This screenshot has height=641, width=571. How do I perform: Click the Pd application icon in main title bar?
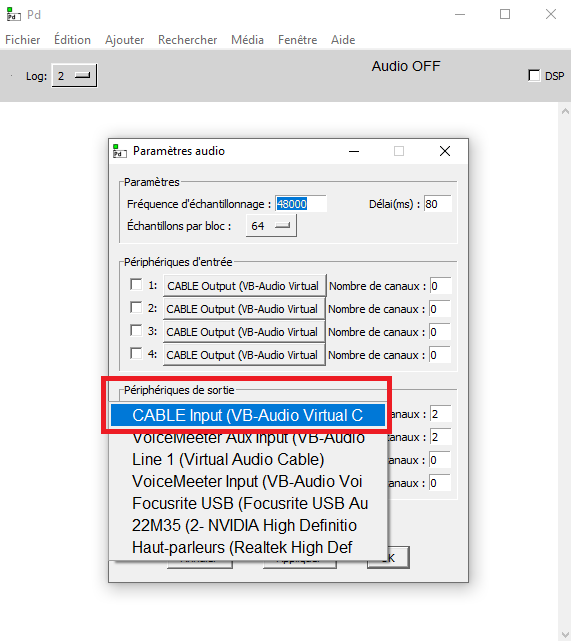click(x=13, y=14)
